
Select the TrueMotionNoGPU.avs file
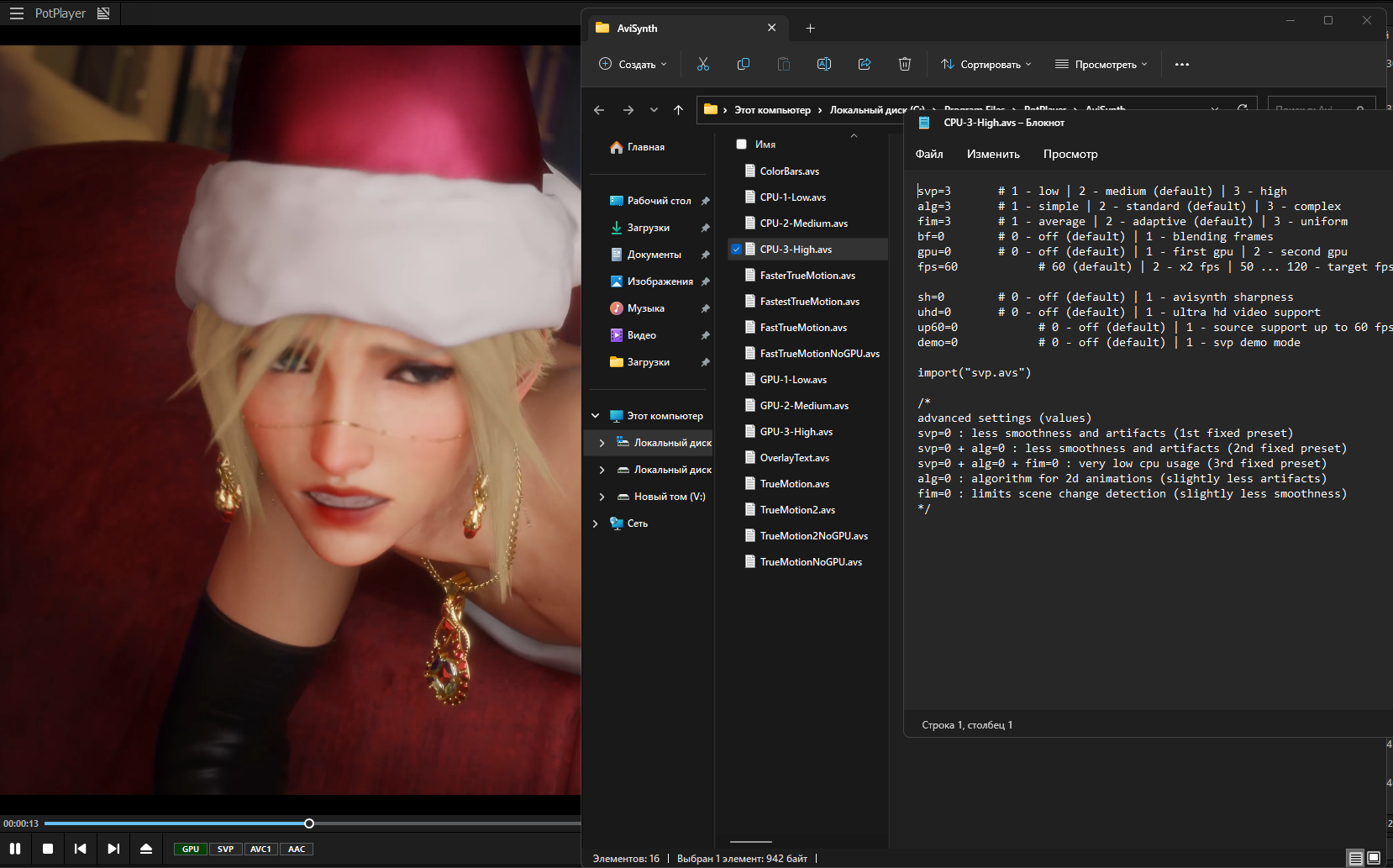(811, 562)
